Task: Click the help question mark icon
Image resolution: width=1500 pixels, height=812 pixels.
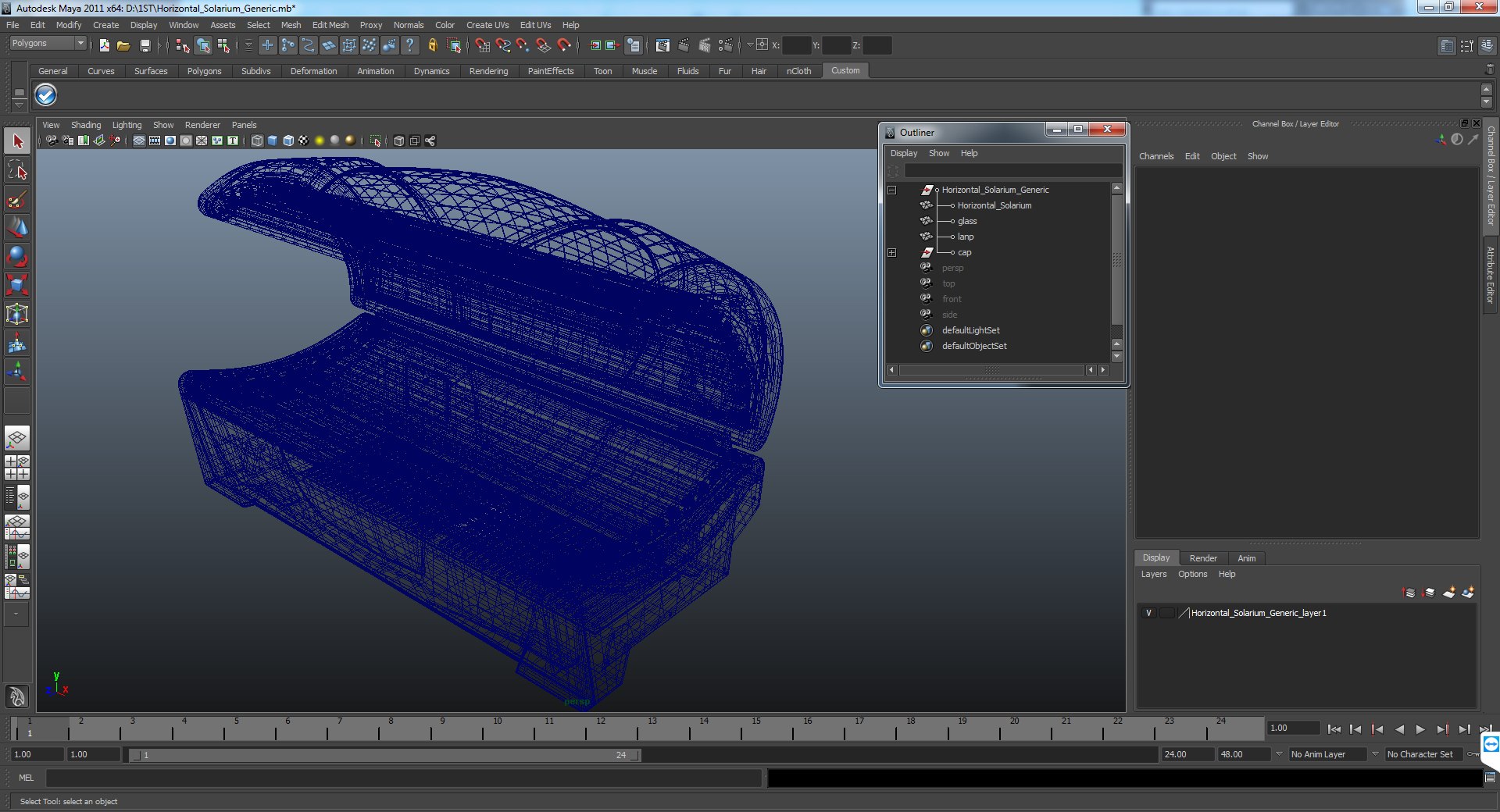Action: coord(409,45)
